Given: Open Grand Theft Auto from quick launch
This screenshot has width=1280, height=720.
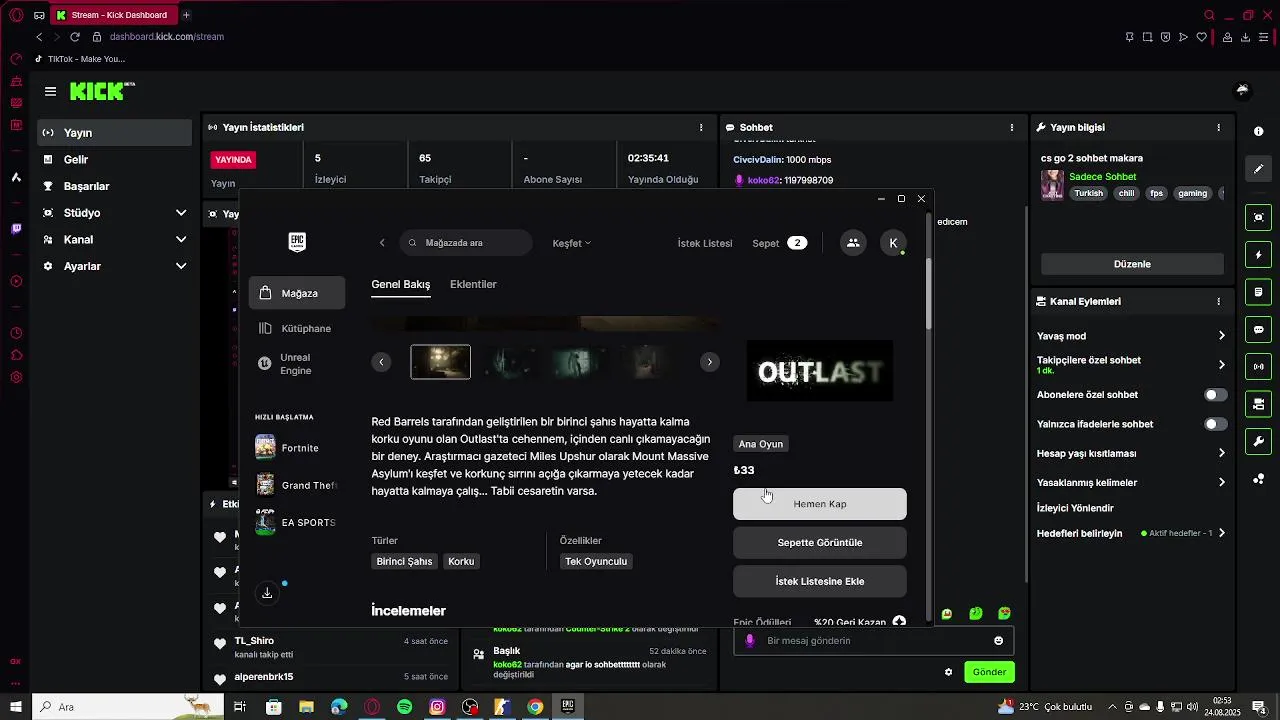Looking at the screenshot, I should tap(296, 485).
